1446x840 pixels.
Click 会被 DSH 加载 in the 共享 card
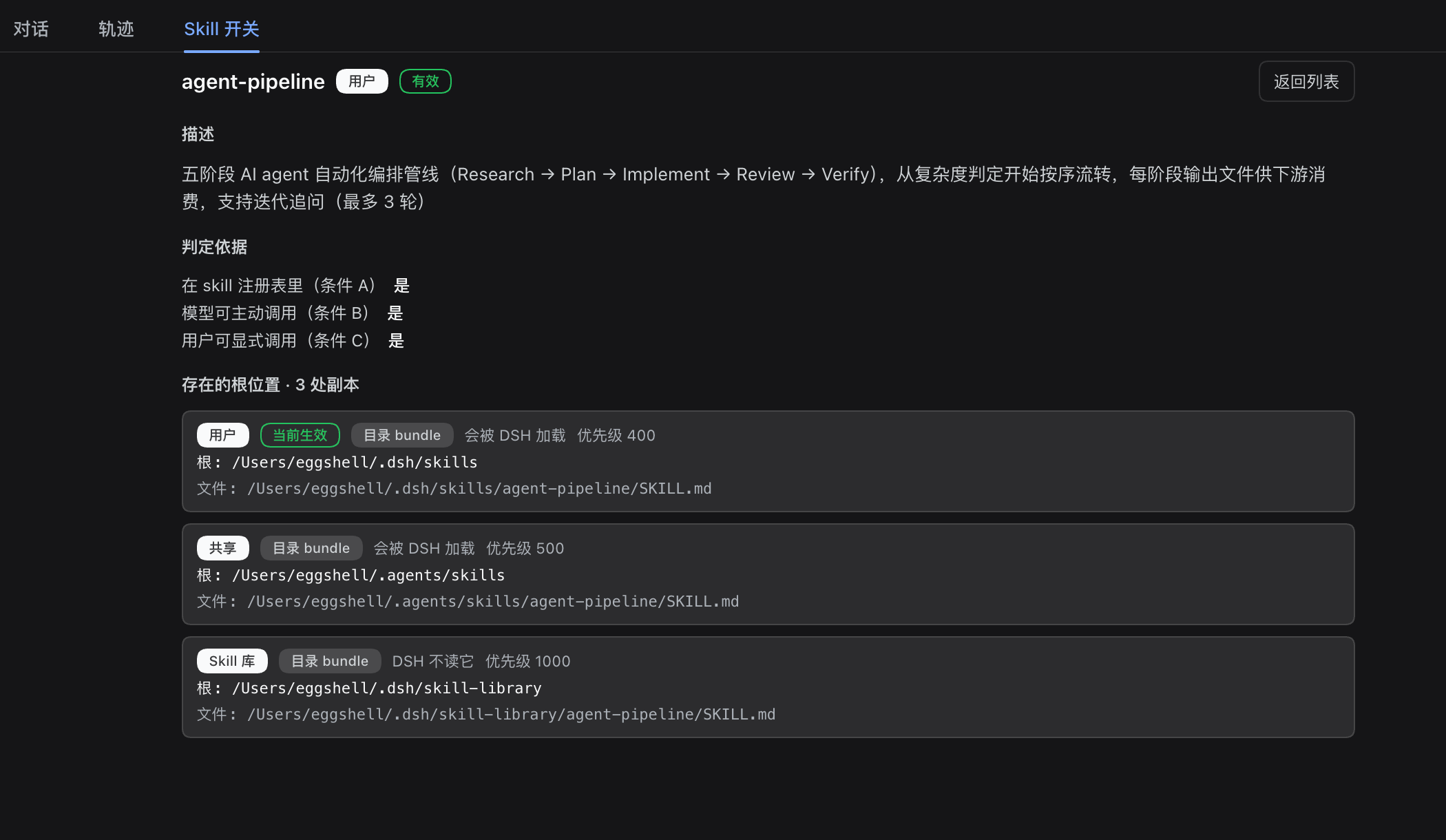tap(424, 548)
